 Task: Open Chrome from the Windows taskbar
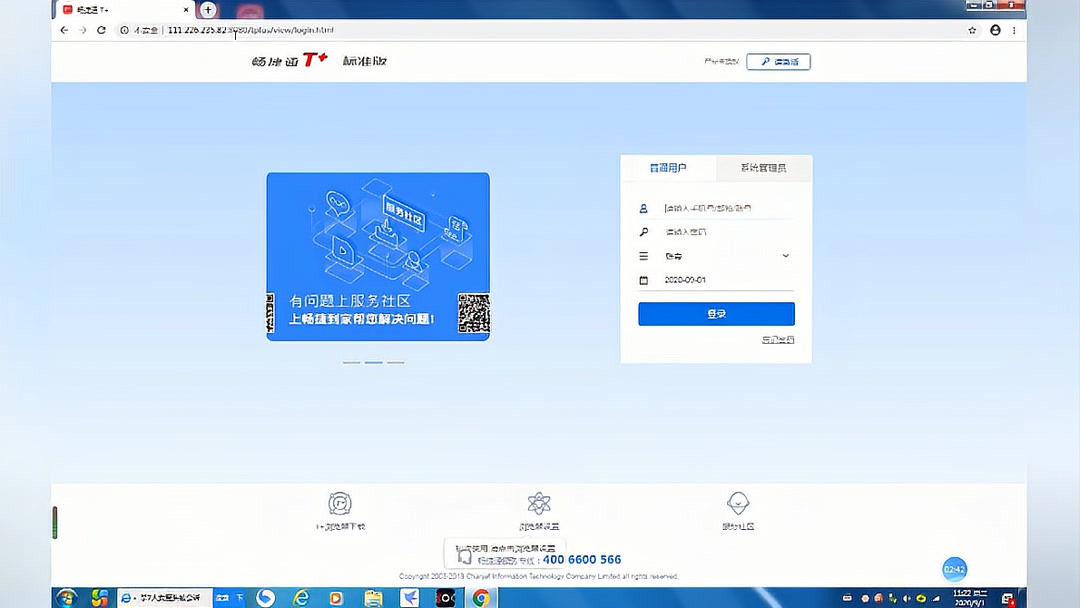(479, 597)
